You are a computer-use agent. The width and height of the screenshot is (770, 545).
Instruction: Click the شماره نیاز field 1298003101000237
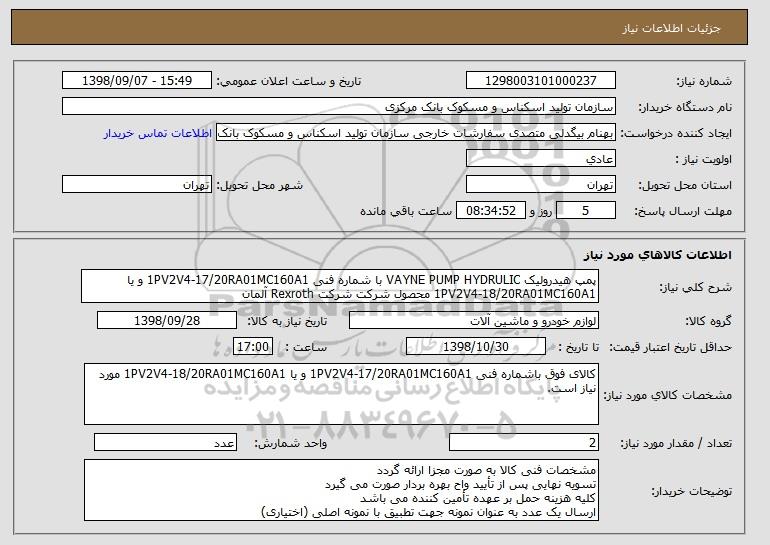click(x=541, y=81)
